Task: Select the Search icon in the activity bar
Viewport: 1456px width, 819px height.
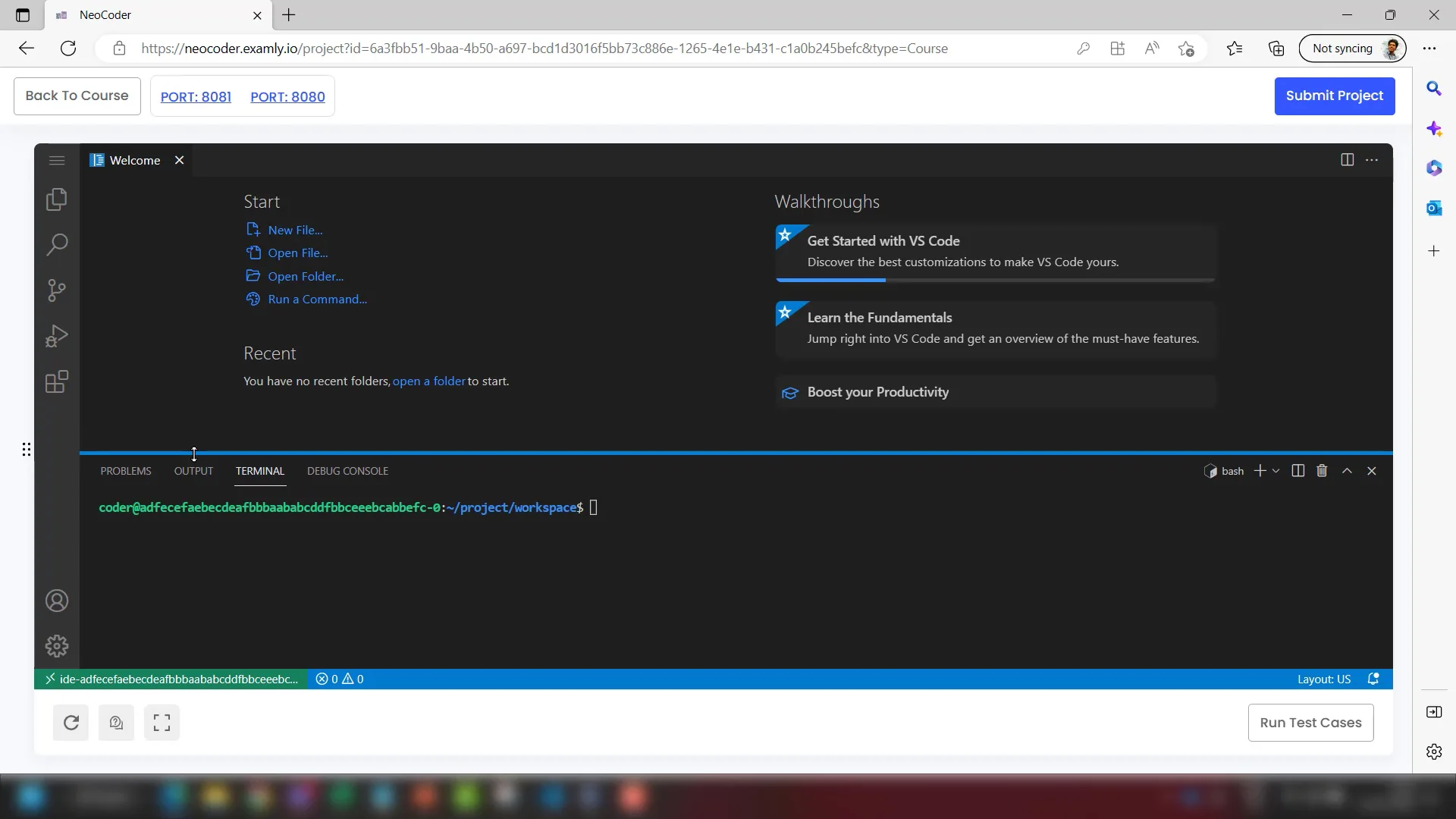Action: click(56, 245)
